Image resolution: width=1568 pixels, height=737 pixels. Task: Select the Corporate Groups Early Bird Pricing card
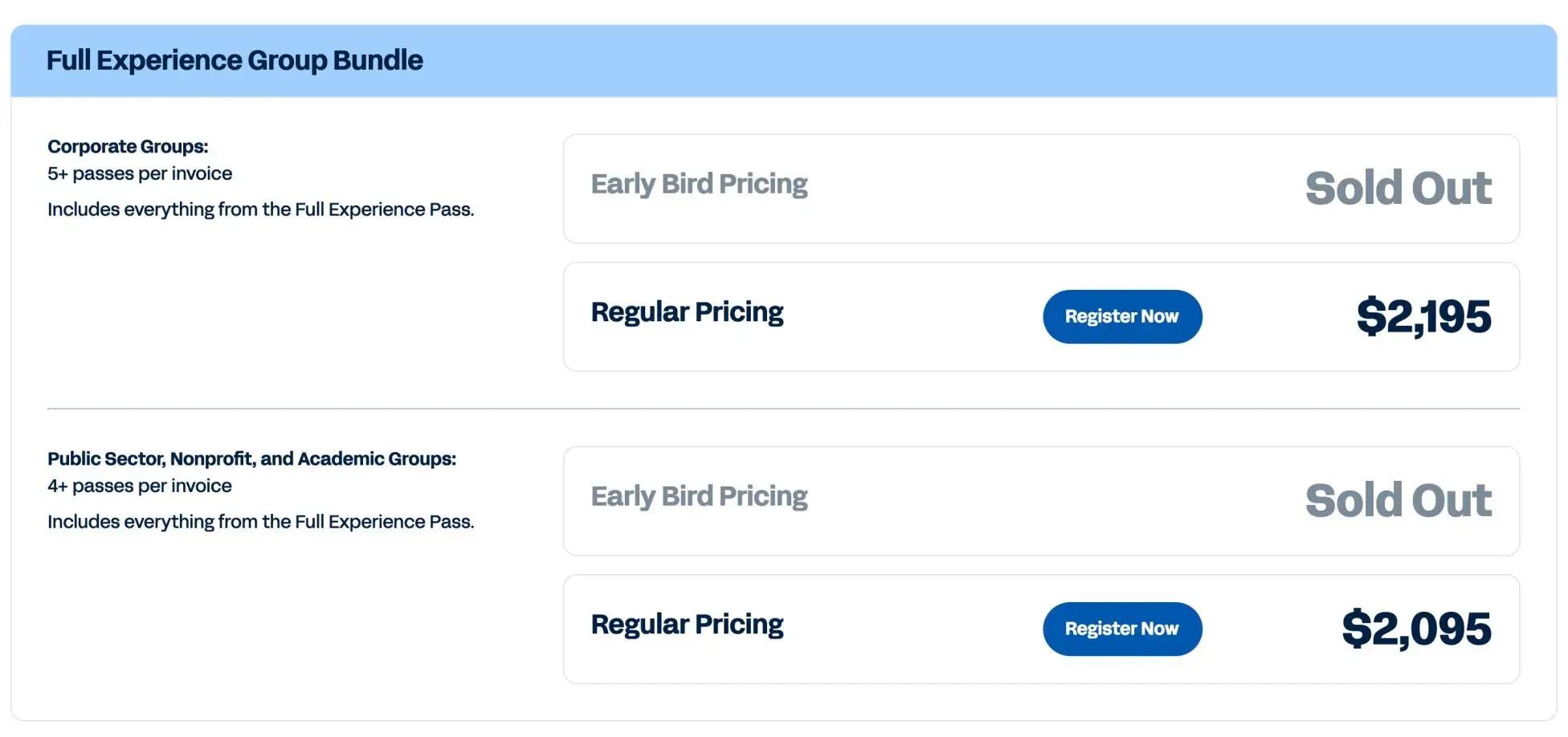(x=1041, y=189)
